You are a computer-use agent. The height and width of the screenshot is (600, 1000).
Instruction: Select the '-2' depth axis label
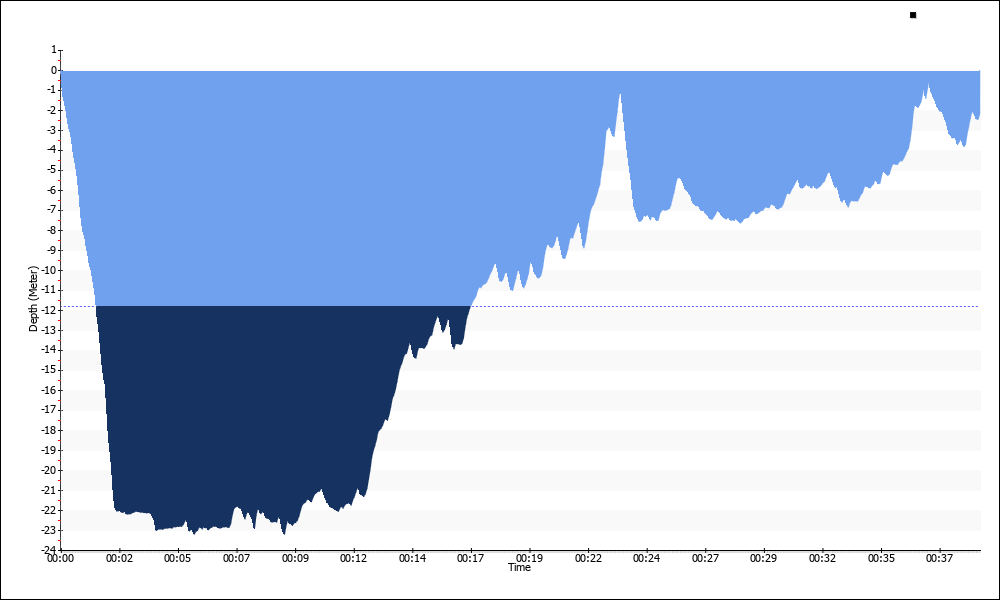51,110
